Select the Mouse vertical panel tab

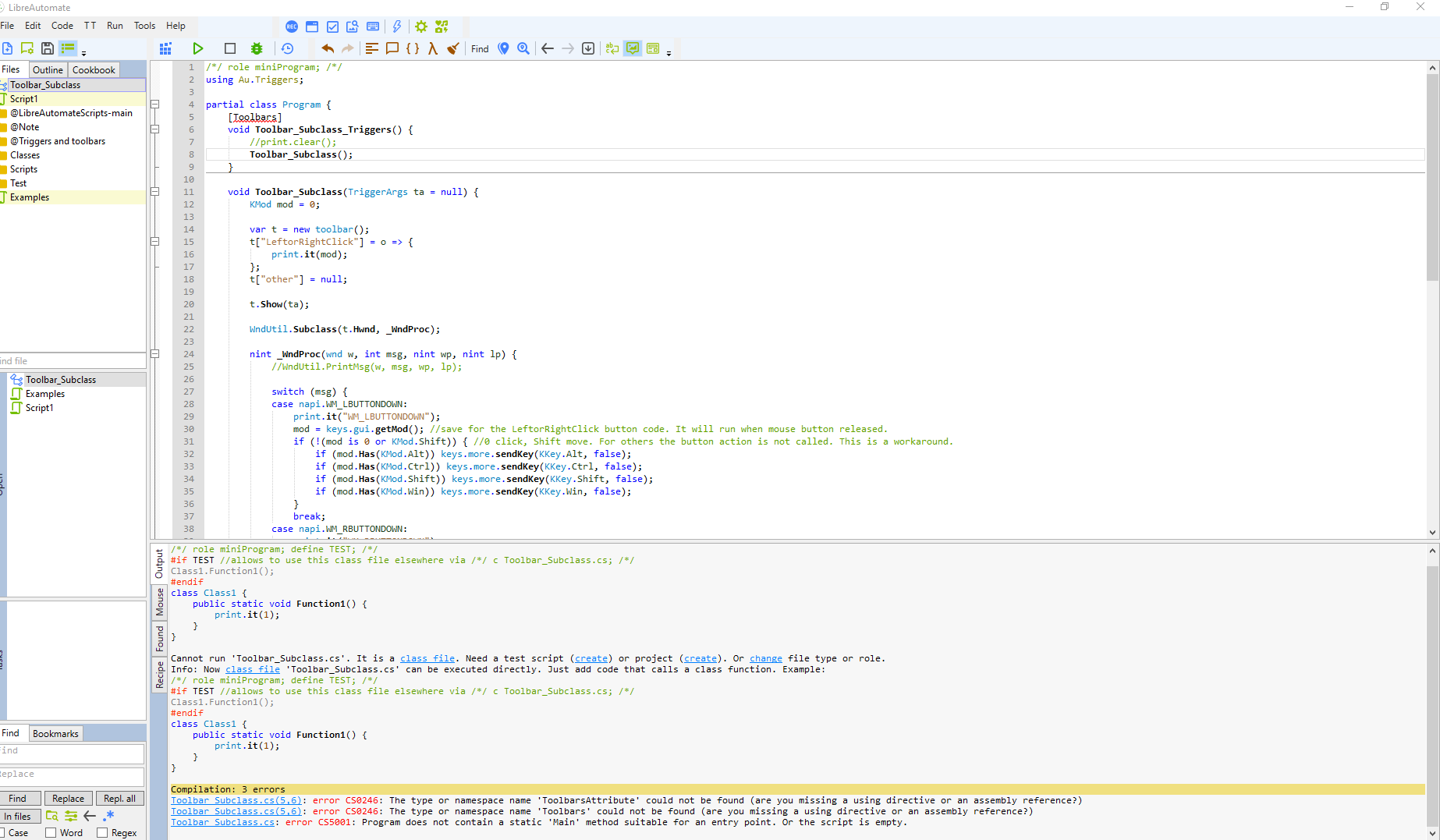pos(159,602)
